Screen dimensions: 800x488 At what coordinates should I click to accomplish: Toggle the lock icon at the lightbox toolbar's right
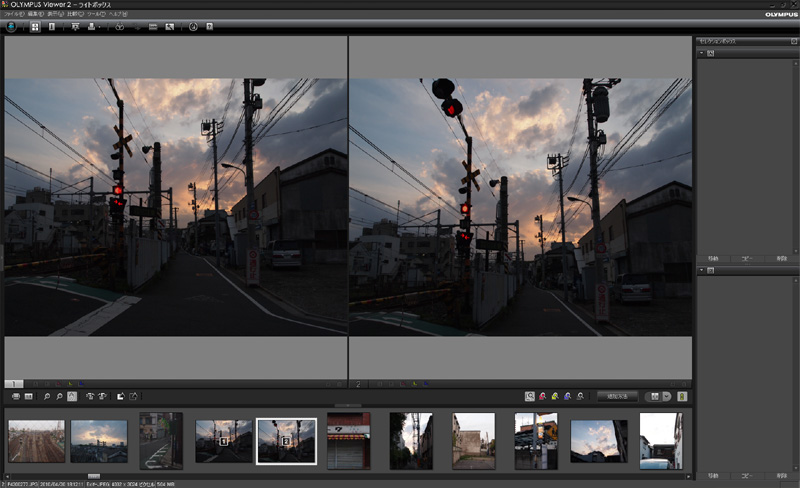pyautogui.click(x=683, y=397)
